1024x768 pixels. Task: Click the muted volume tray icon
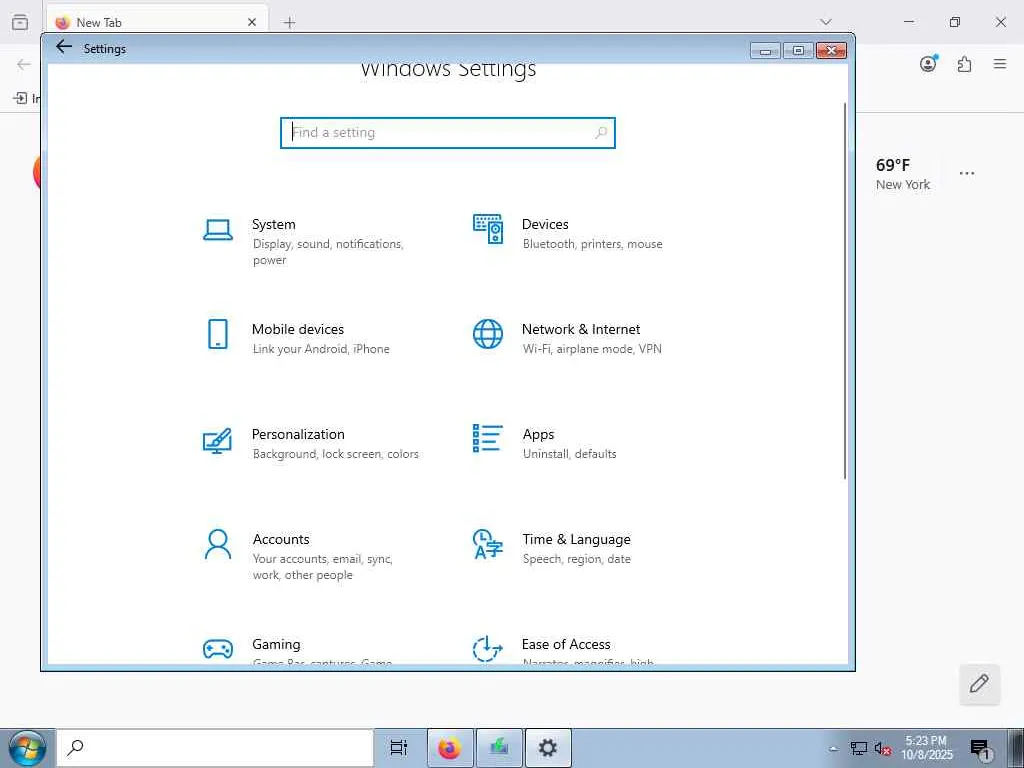(x=882, y=749)
